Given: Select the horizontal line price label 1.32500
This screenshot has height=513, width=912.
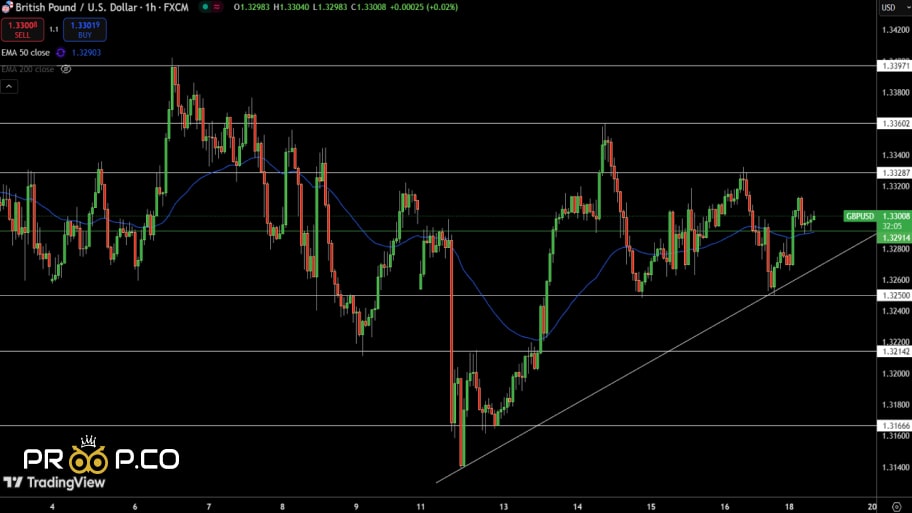Looking at the screenshot, I should tap(894, 295).
